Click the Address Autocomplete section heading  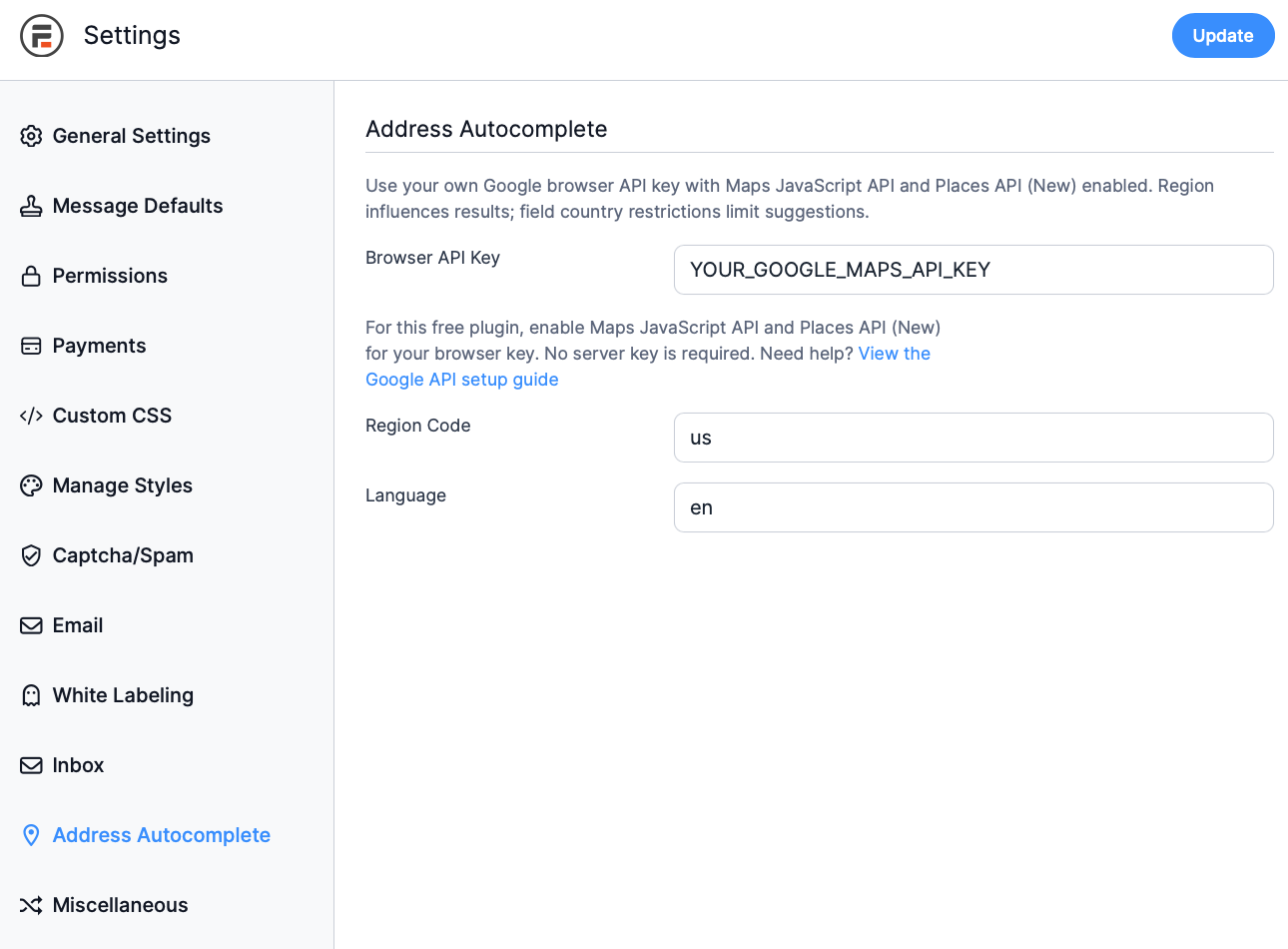point(486,129)
